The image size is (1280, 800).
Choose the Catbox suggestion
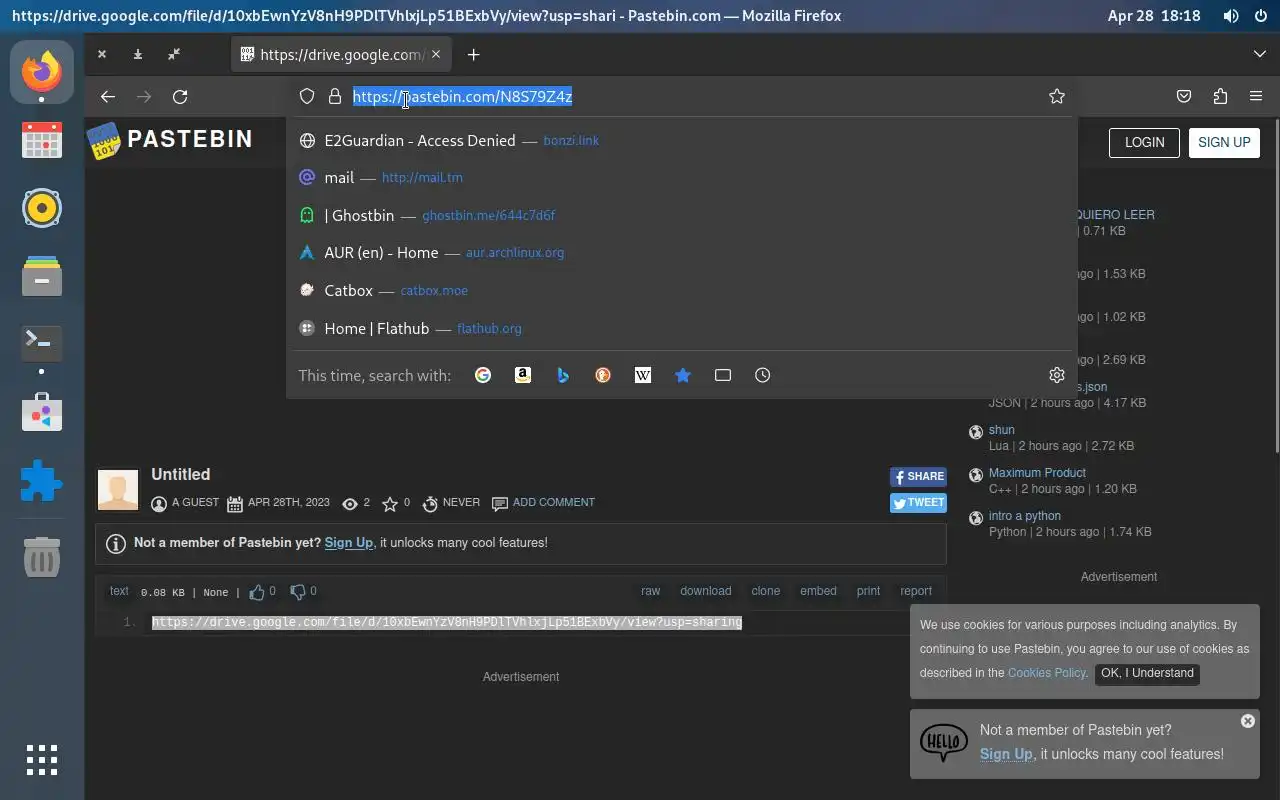(x=682, y=291)
